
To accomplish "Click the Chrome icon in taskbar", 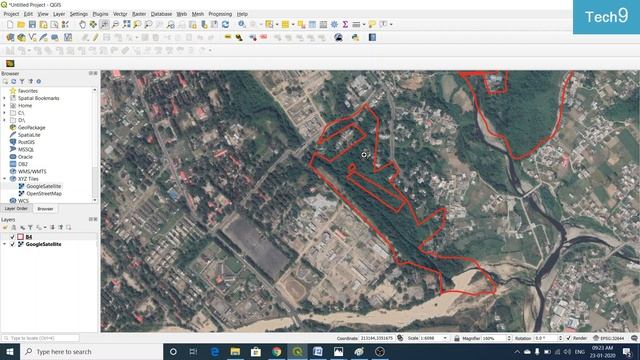I will [277, 352].
